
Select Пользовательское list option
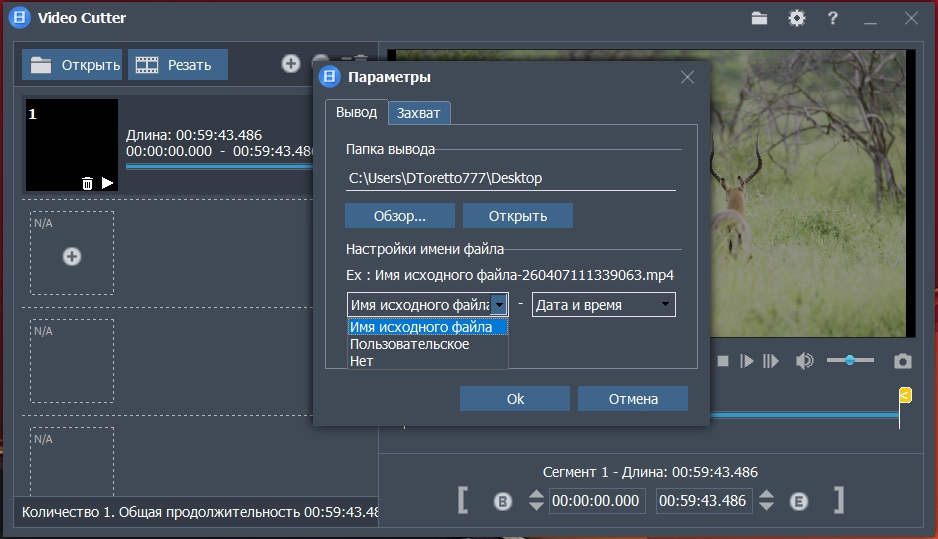(428, 344)
